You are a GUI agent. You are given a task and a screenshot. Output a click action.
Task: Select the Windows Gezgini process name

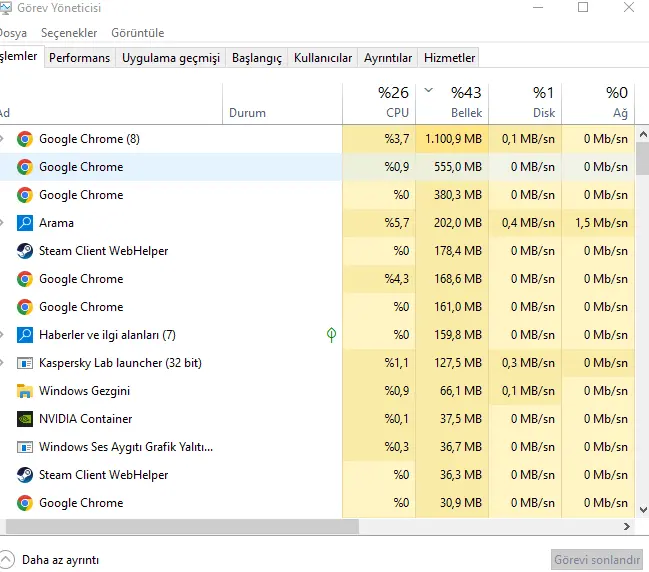click(84, 391)
